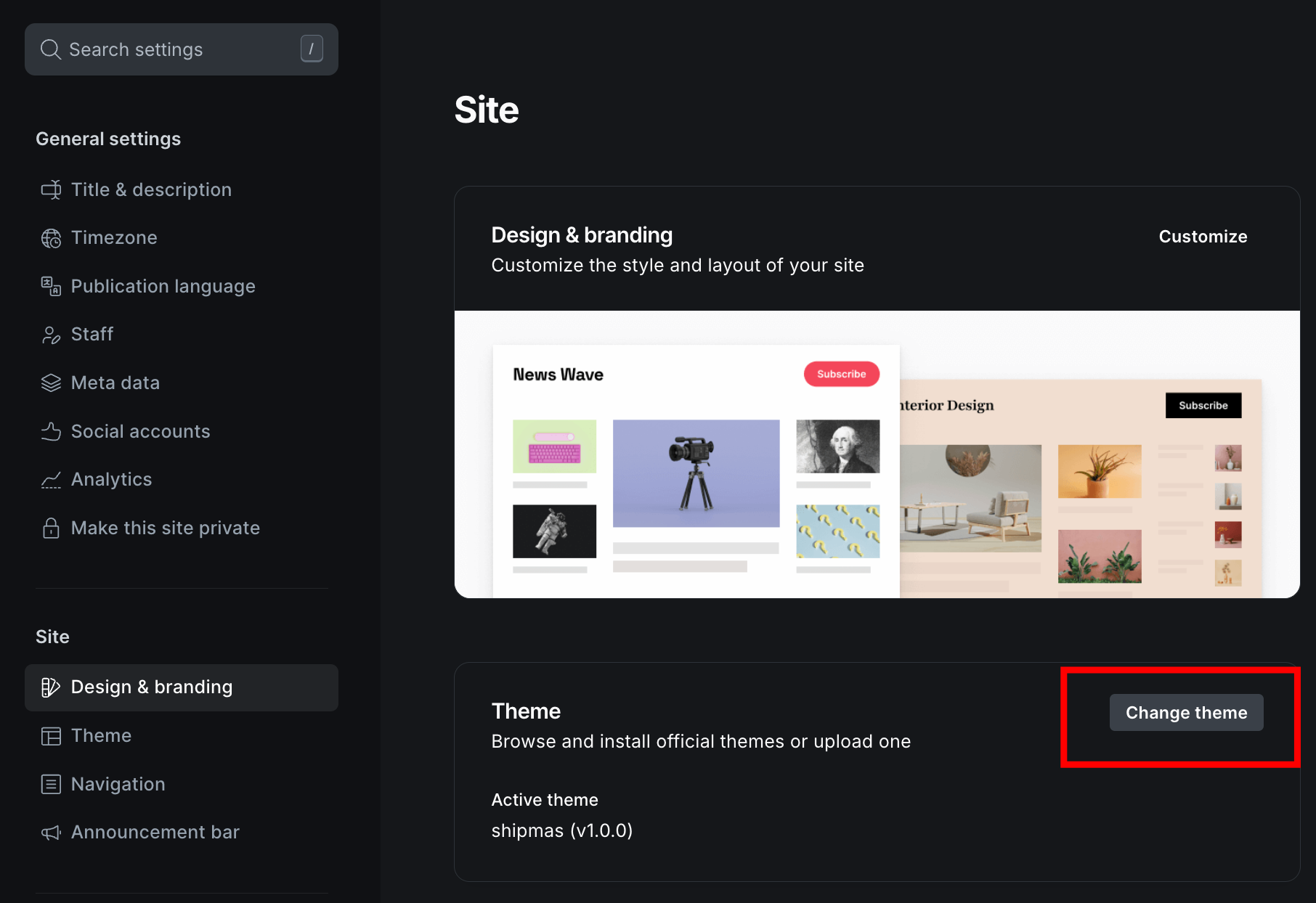This screenshot has width=1316, height=903.
Task: Focus the Search settings field
Action: [174, 49]
